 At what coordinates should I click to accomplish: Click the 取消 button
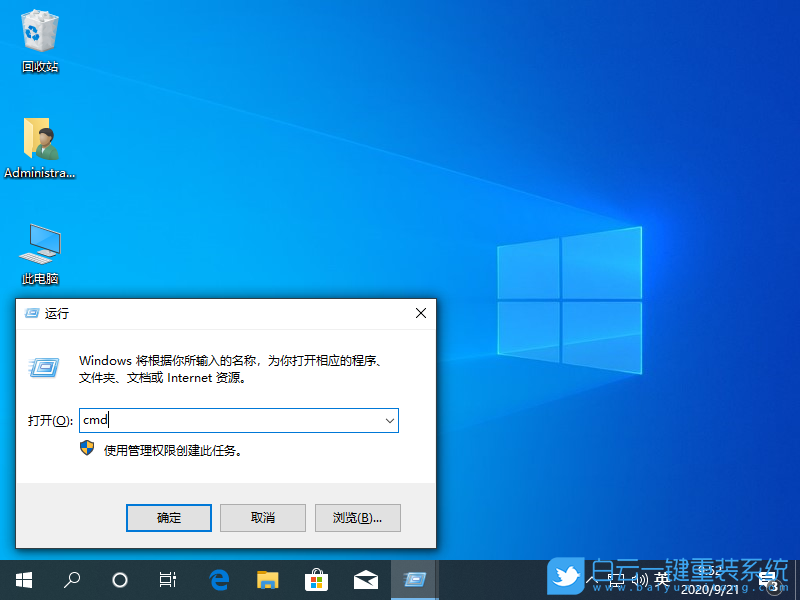click(x=262, y=517)
